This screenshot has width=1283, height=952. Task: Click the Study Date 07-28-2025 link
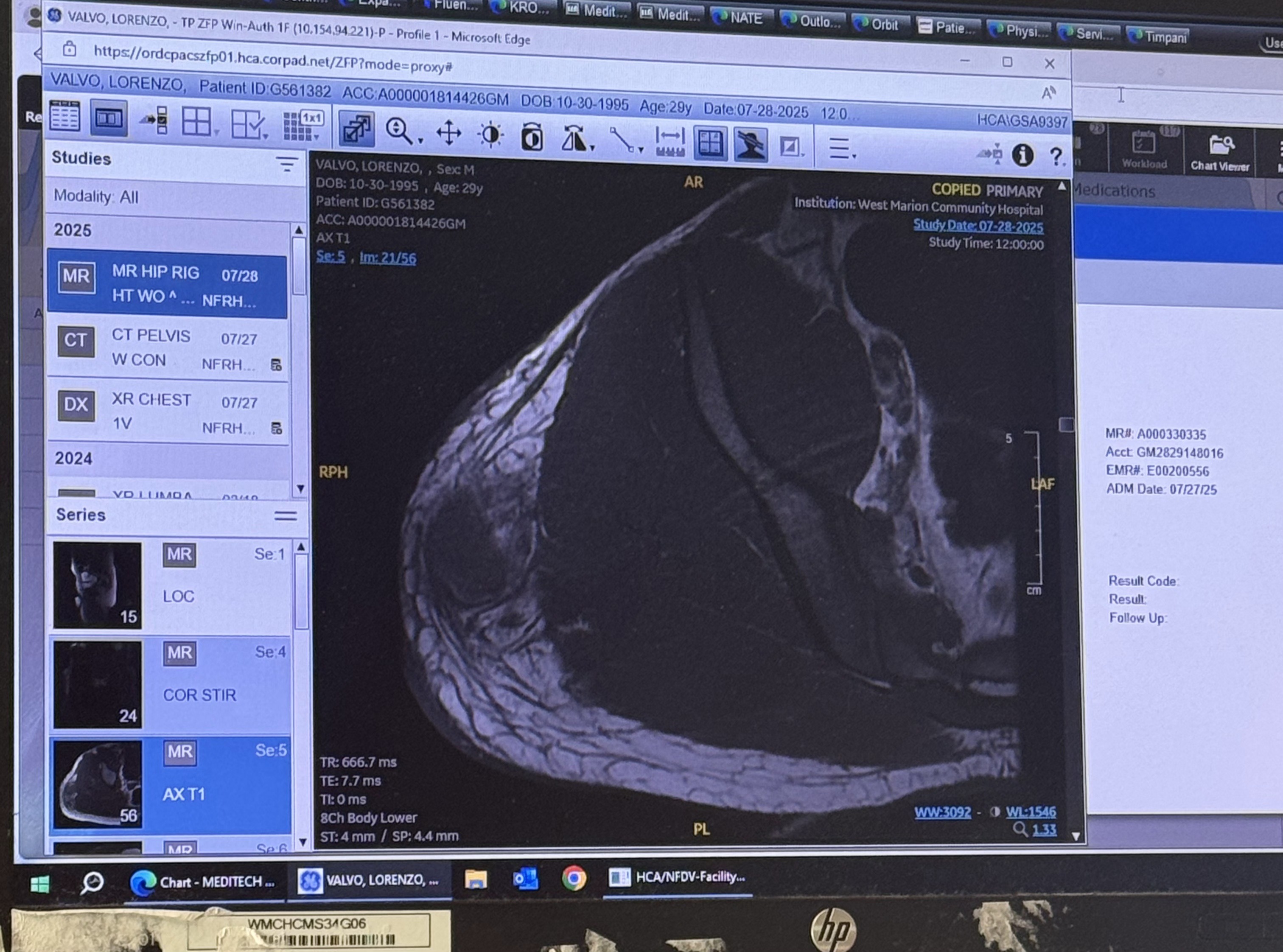coord(978,226)
